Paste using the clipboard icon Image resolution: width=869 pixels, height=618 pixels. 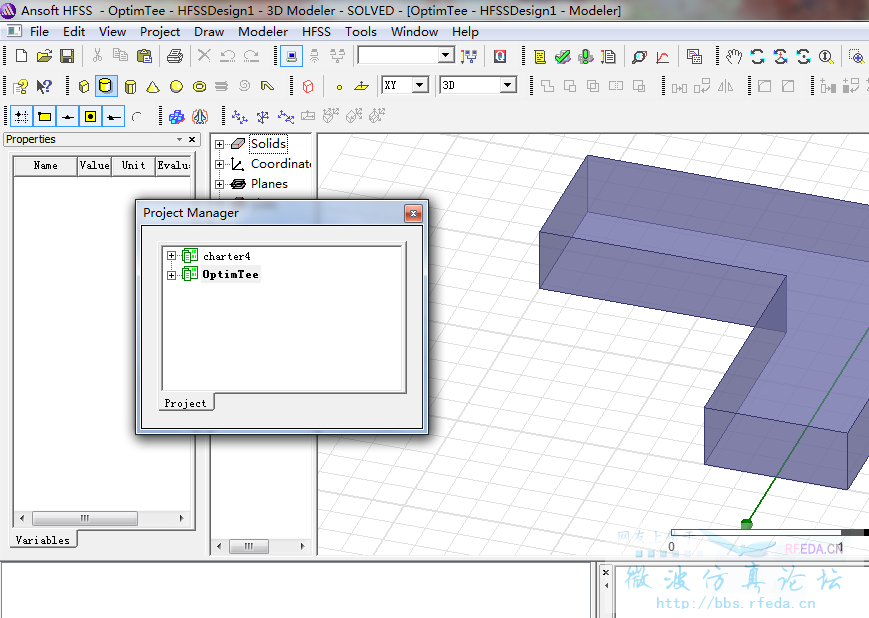click(x=144, y=56)
